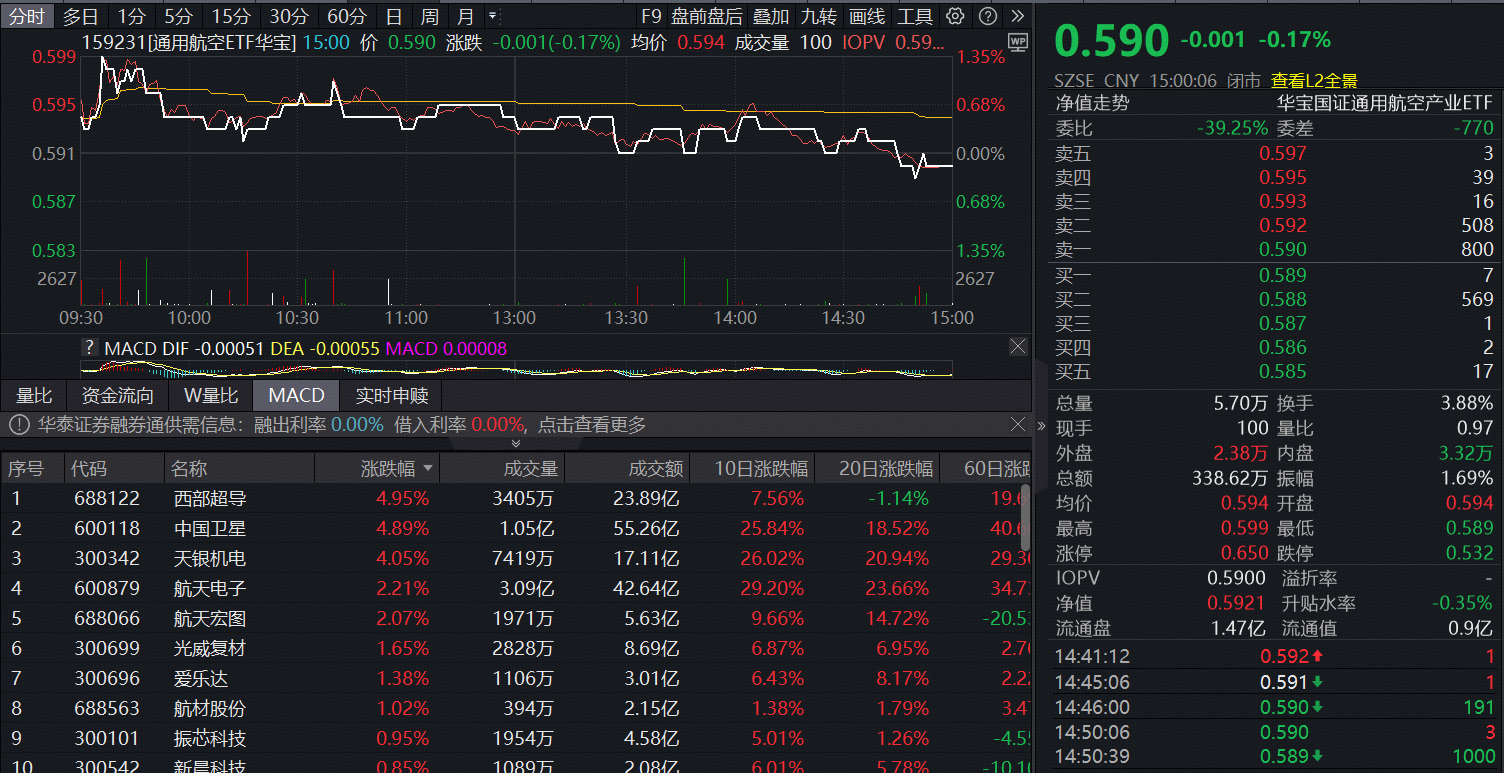
Task: Click 查看L2全景 link
Action: pyautogui.click(x=1314, y=81)
